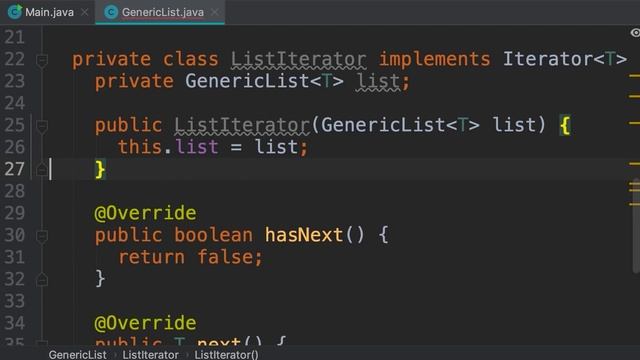Image resolution: width=640 pixels, height=360 pixels.
Task: Toggle the inspections eye icon
Action: [635, 33]
